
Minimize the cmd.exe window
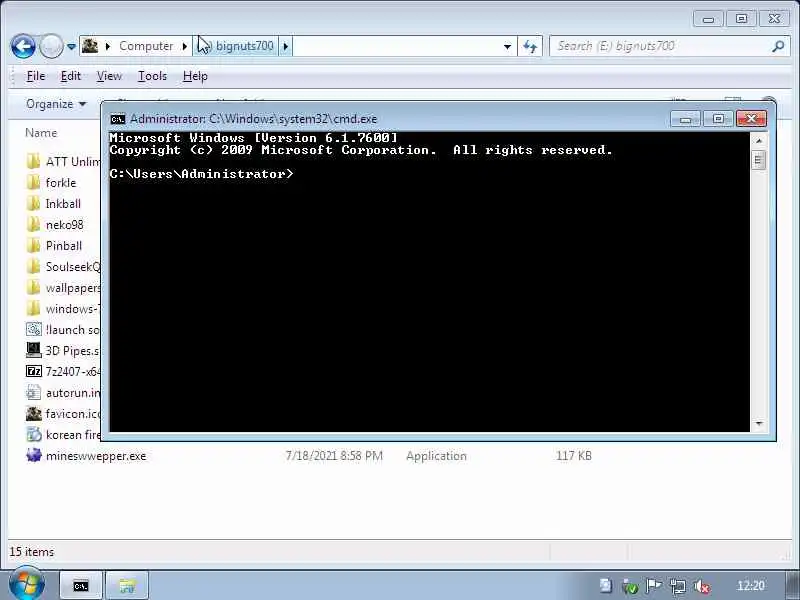tap(685, 119)
